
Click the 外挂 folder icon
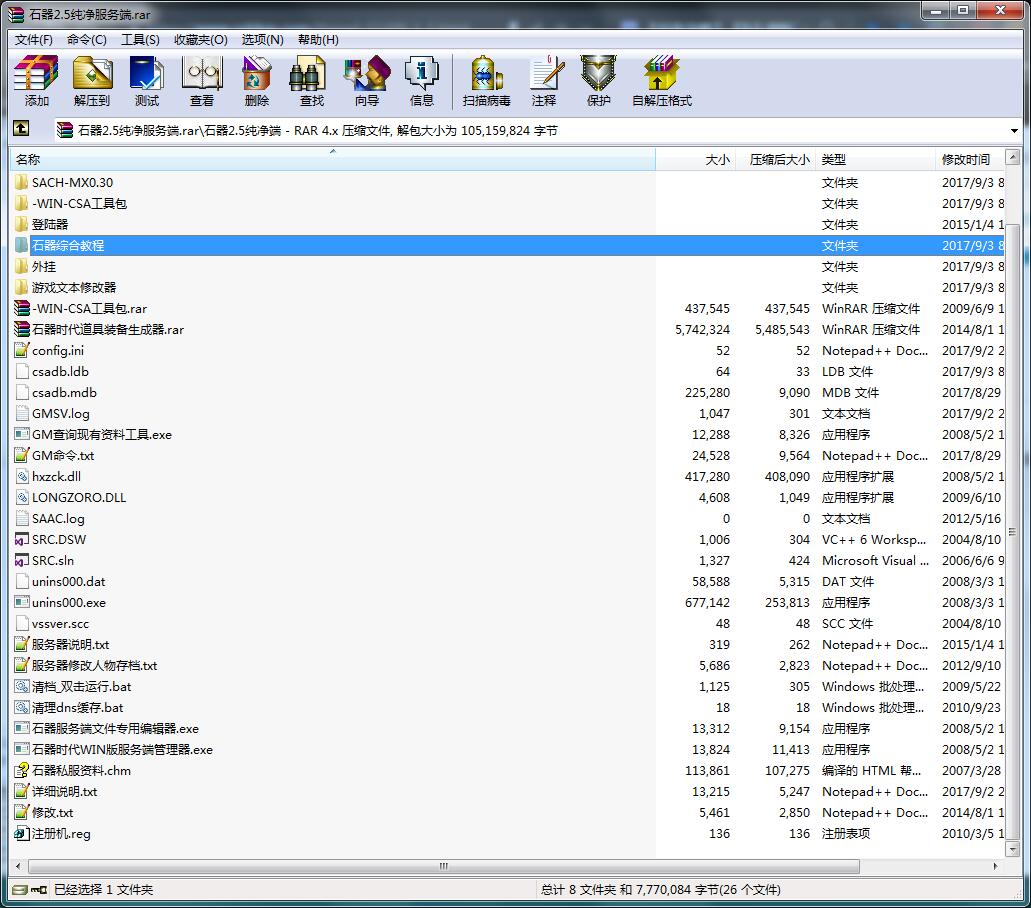[22, 266]
